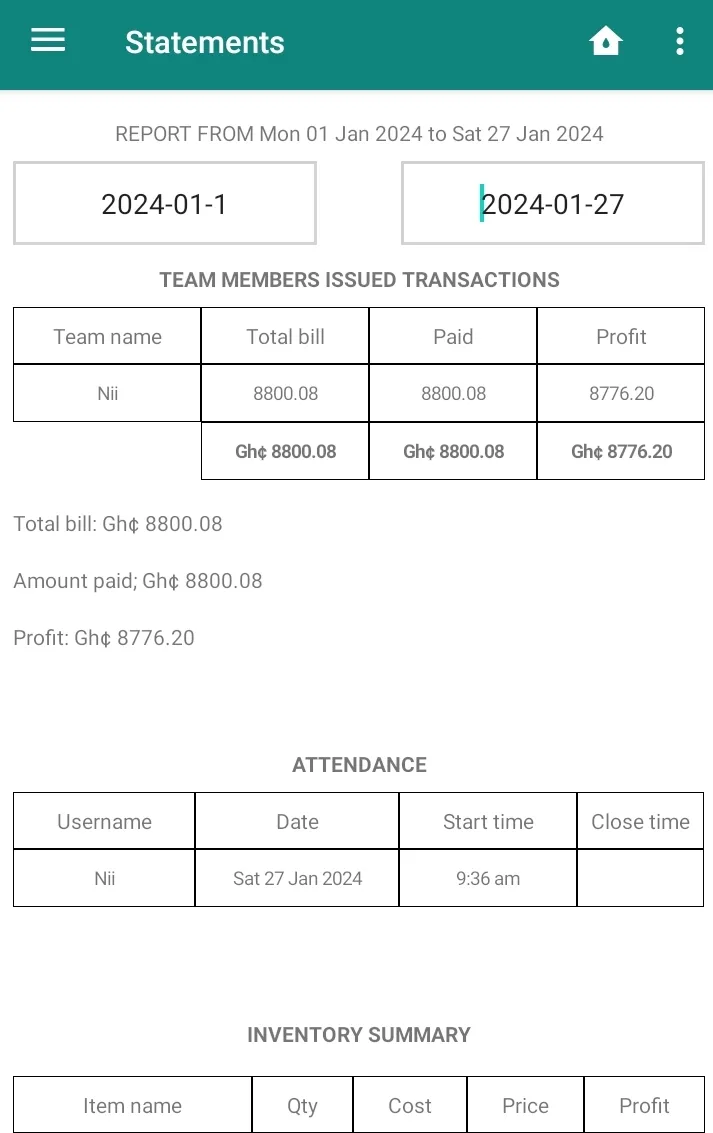Select team member Nii in transactions table
Viewport: 713px width, 1133px height.
(108, 393)
